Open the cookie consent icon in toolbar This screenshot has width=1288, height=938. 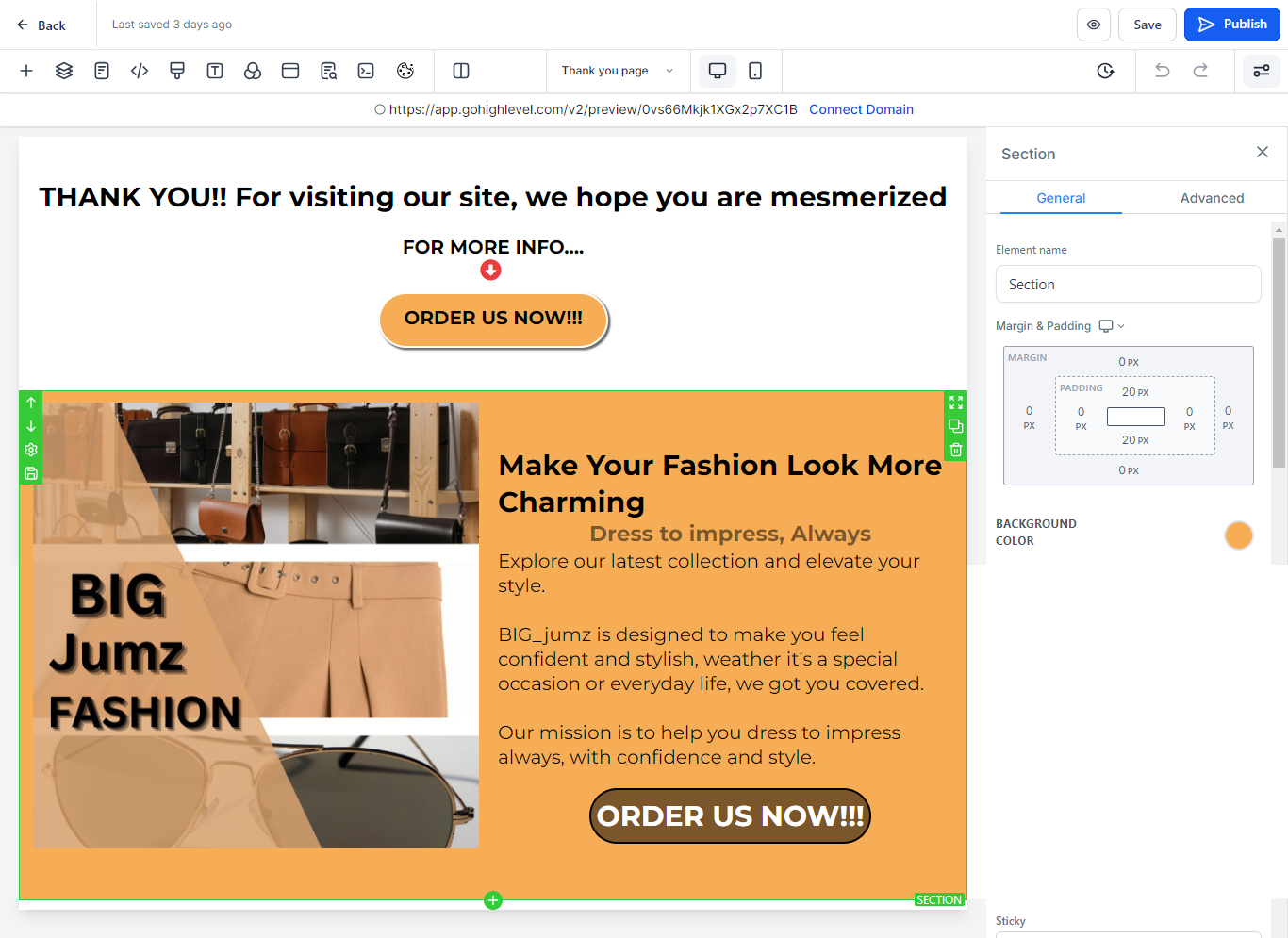(x=405, y=71)
